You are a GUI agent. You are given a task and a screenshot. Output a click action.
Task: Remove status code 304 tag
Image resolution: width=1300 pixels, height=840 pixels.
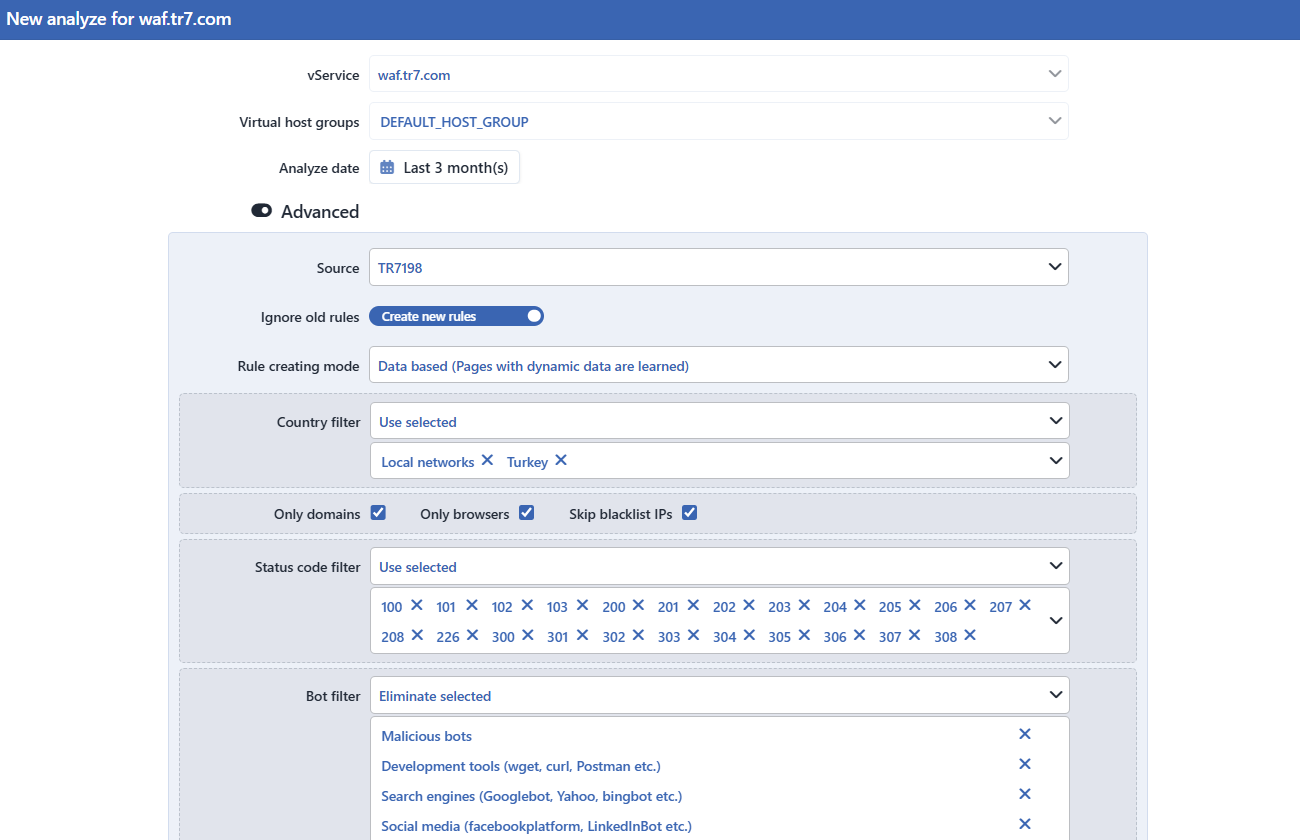(x=748, y=635)
